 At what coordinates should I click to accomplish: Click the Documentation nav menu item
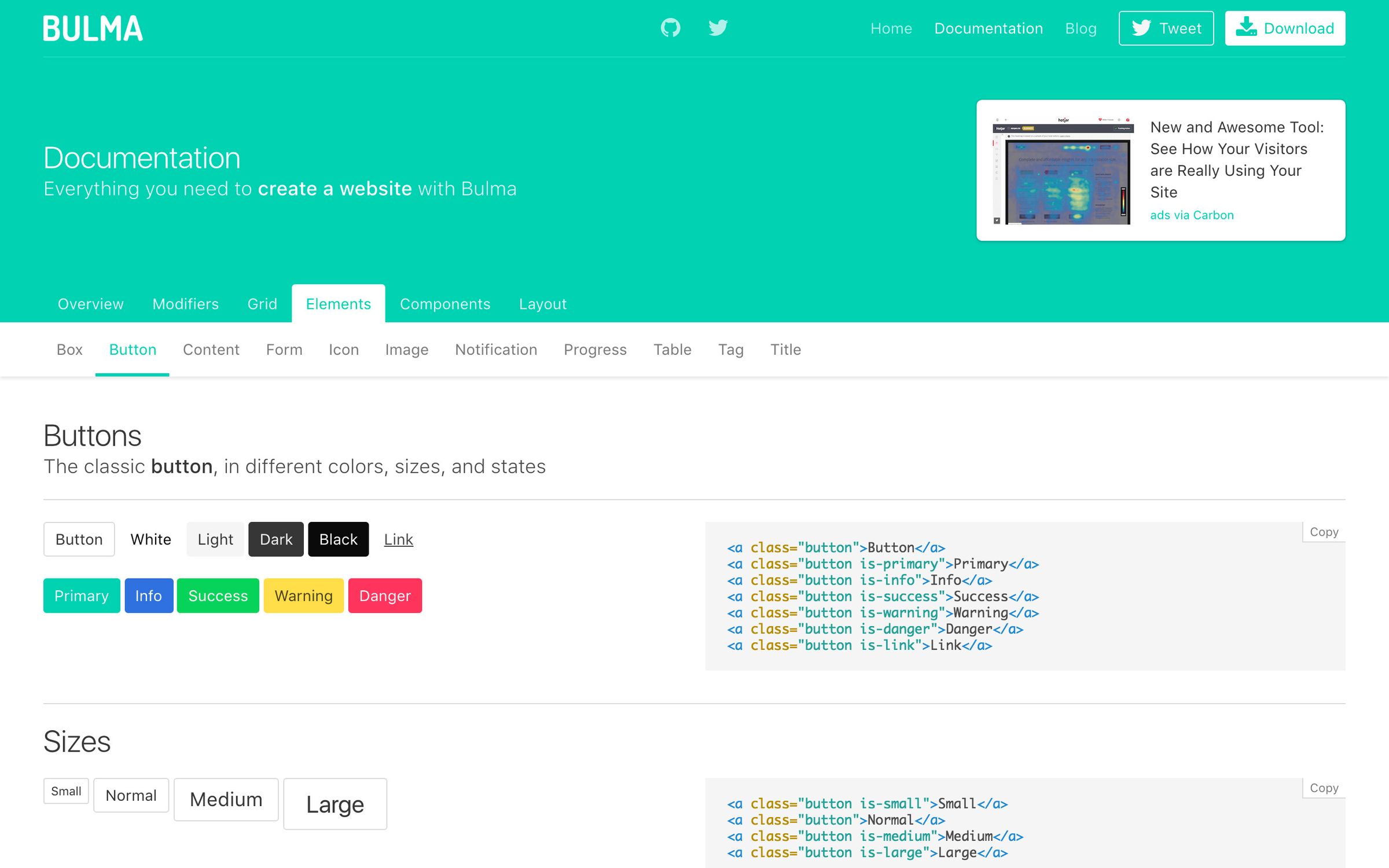tap(988, 28)
